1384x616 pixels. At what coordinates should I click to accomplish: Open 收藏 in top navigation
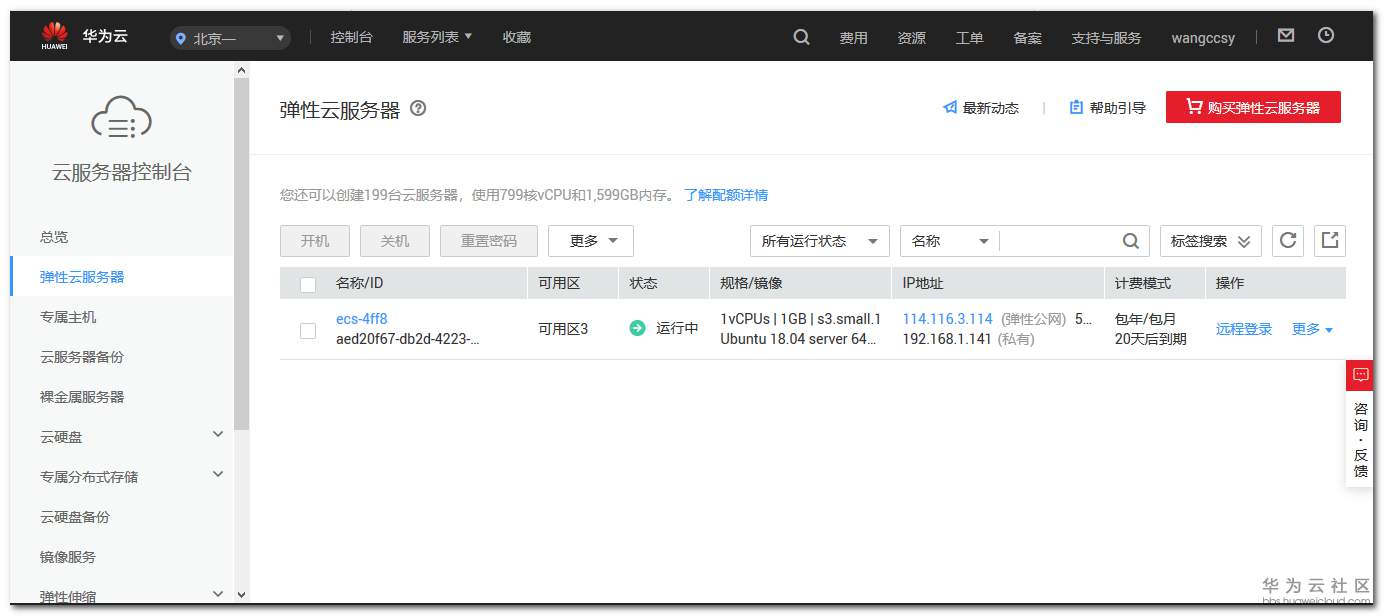(x=517, y=37)
